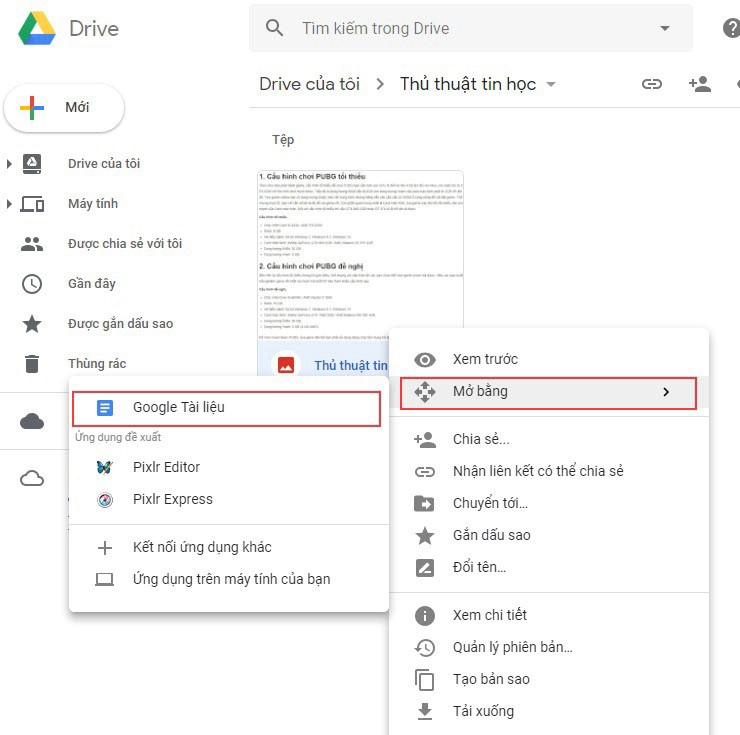740x735 pixels.
Task: Open Thùng rác trash in sidebar
Action: 96,364
